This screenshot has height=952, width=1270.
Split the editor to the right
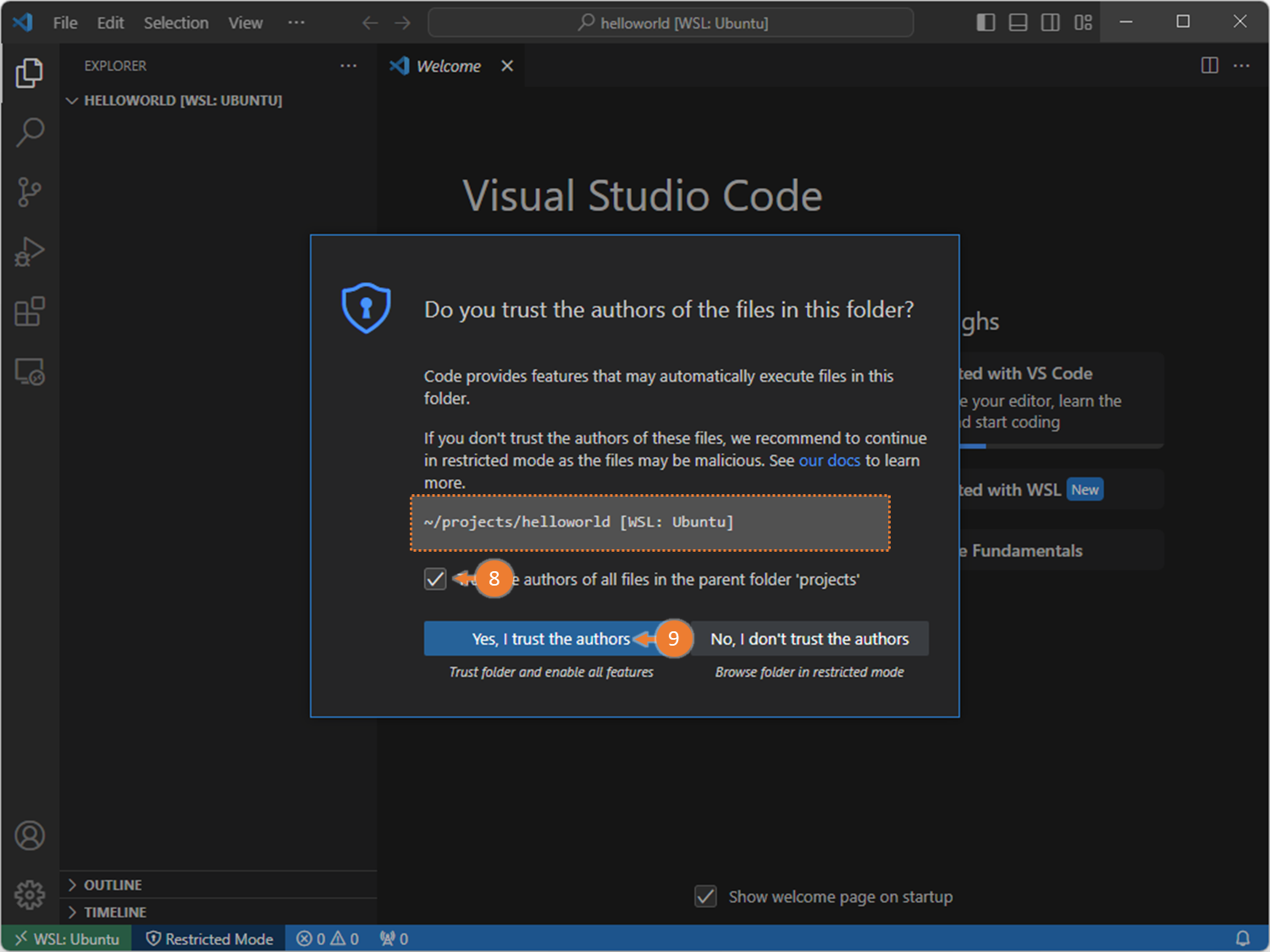pos(1210,65)
